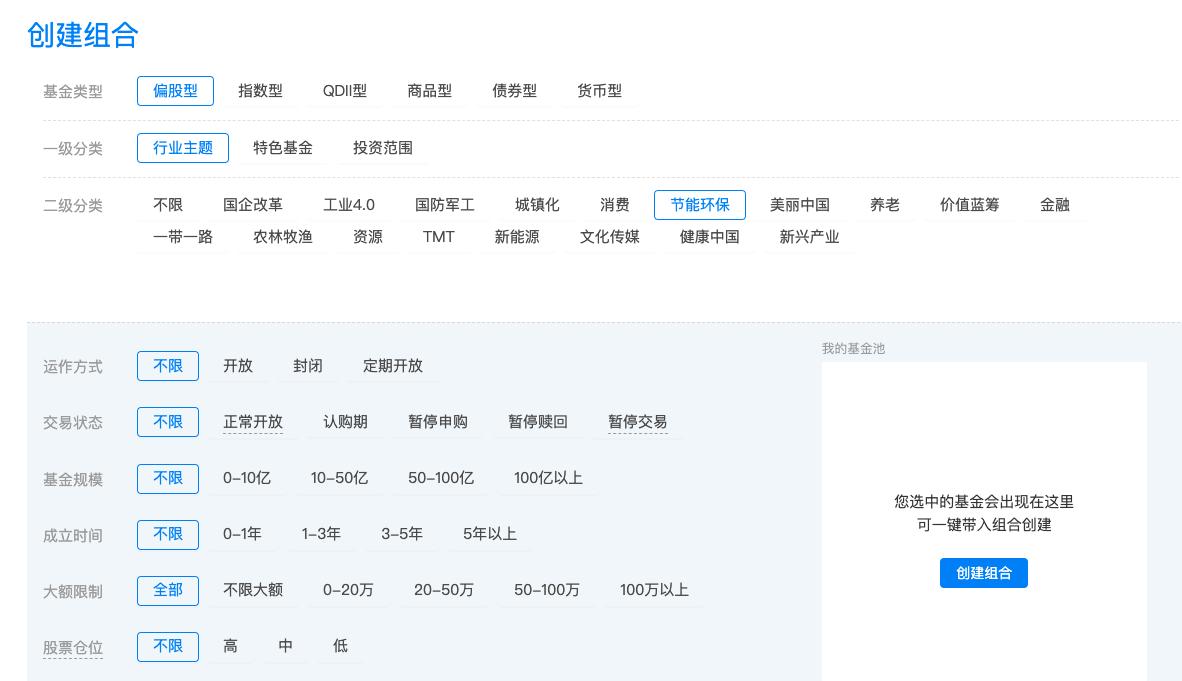
Task: Select the 指数型 fund type filter
Action: click(261, 90)
